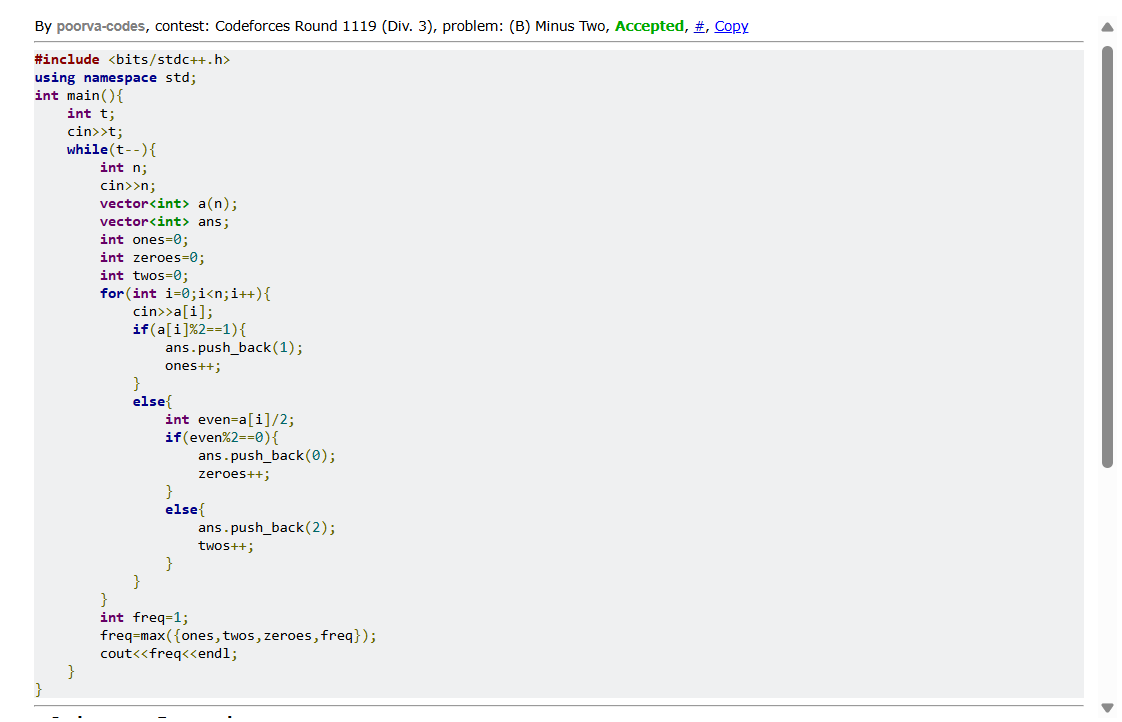Click the line 'int even=a[i]/2;'
Viewport: 1122px width, 722px height.
click(230, 419)
